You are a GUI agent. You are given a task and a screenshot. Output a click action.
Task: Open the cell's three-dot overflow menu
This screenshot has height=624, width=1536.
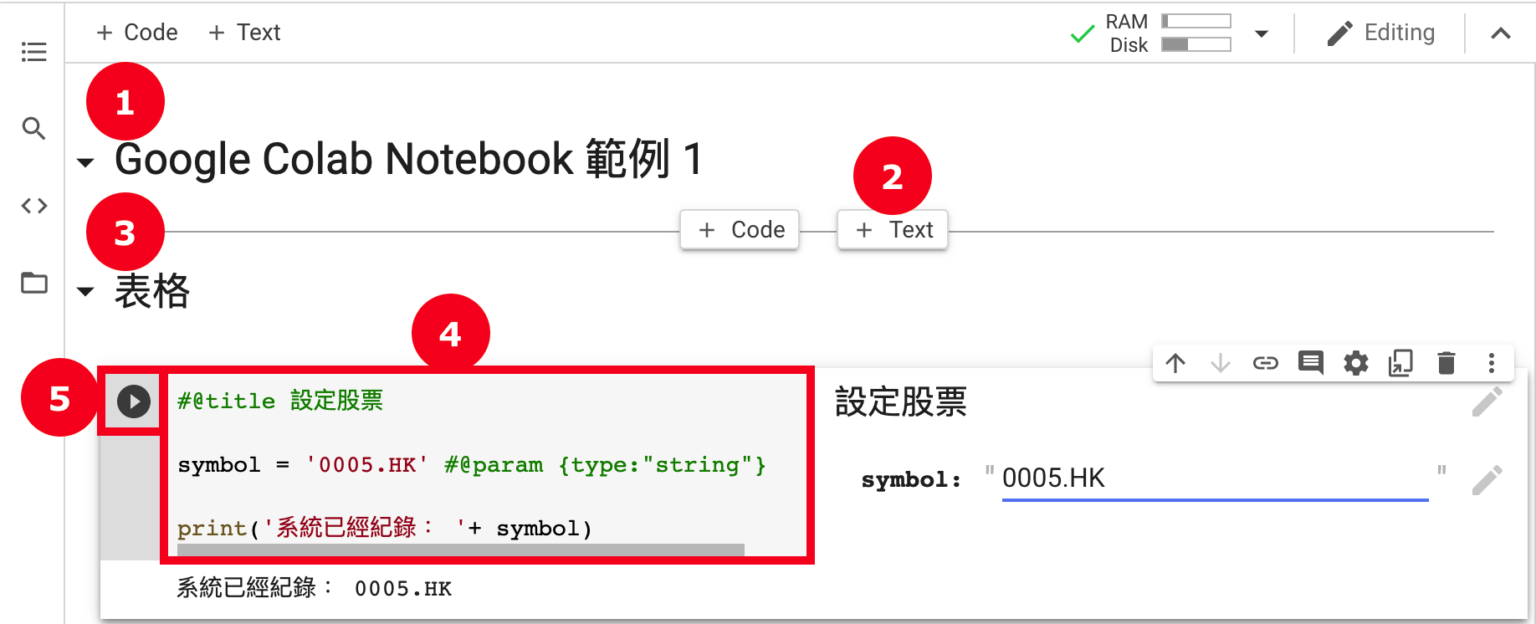[1491, 363]
